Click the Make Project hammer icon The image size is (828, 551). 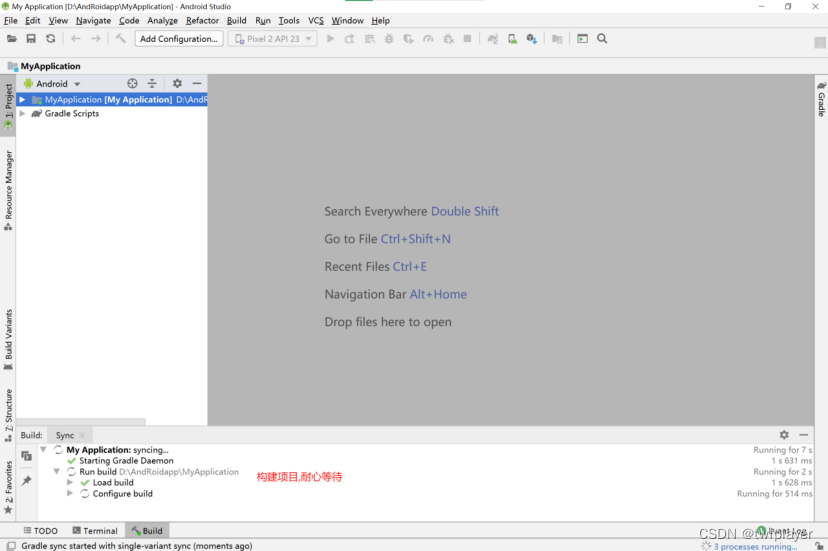[120, 39]
